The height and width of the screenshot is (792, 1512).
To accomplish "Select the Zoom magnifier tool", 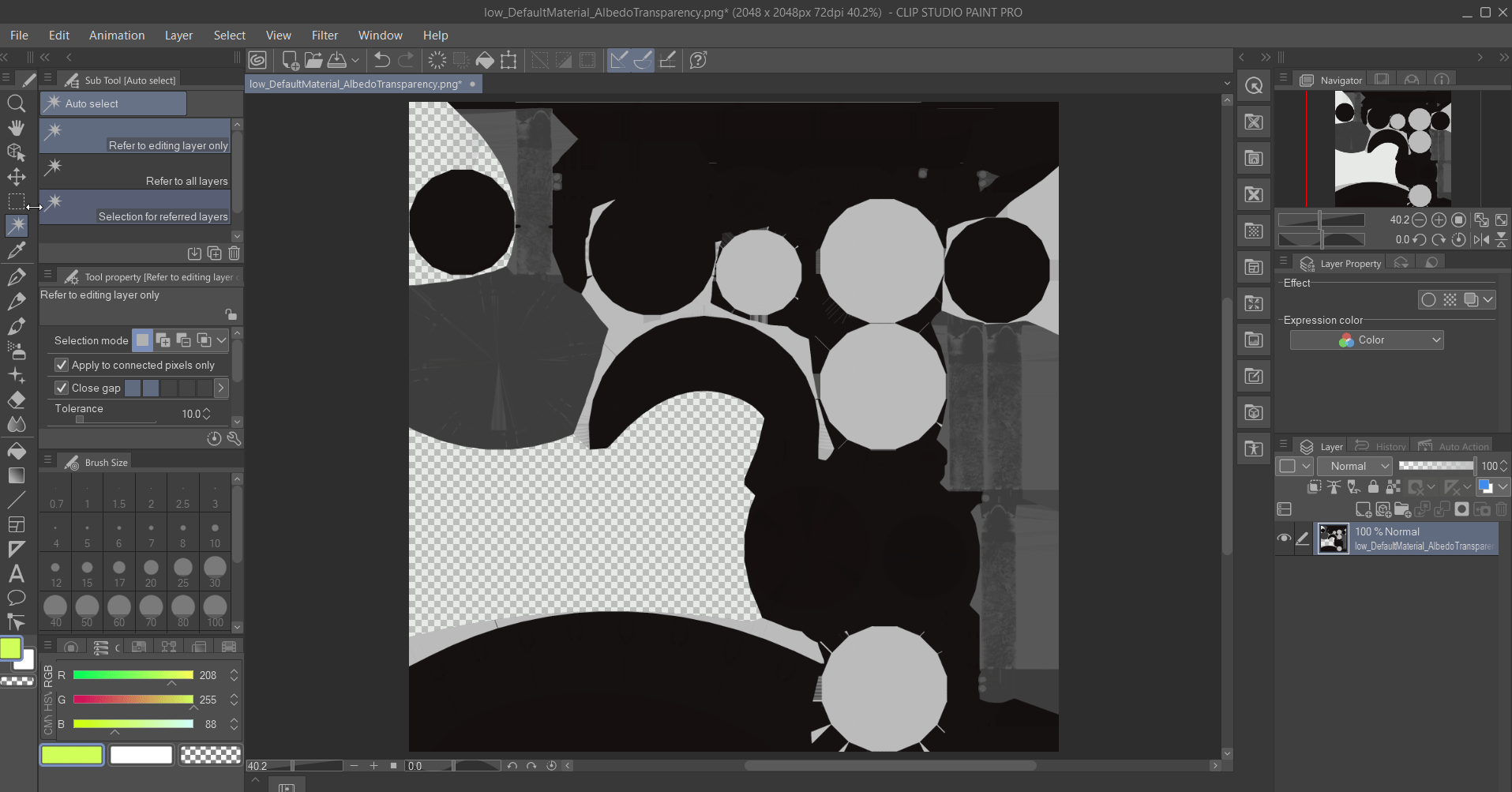I will click(16, 103).
